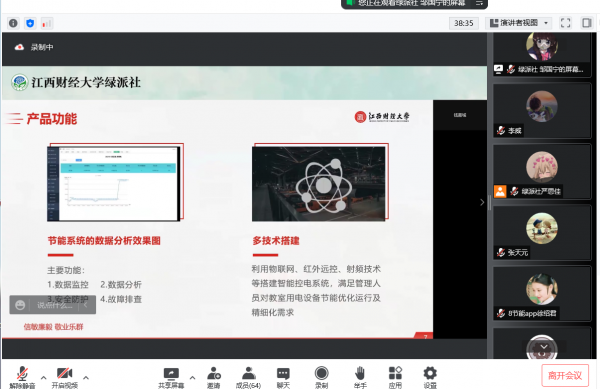Click the emoji smiley in chat box
This screenshot has height=389, width=600.
20,305
